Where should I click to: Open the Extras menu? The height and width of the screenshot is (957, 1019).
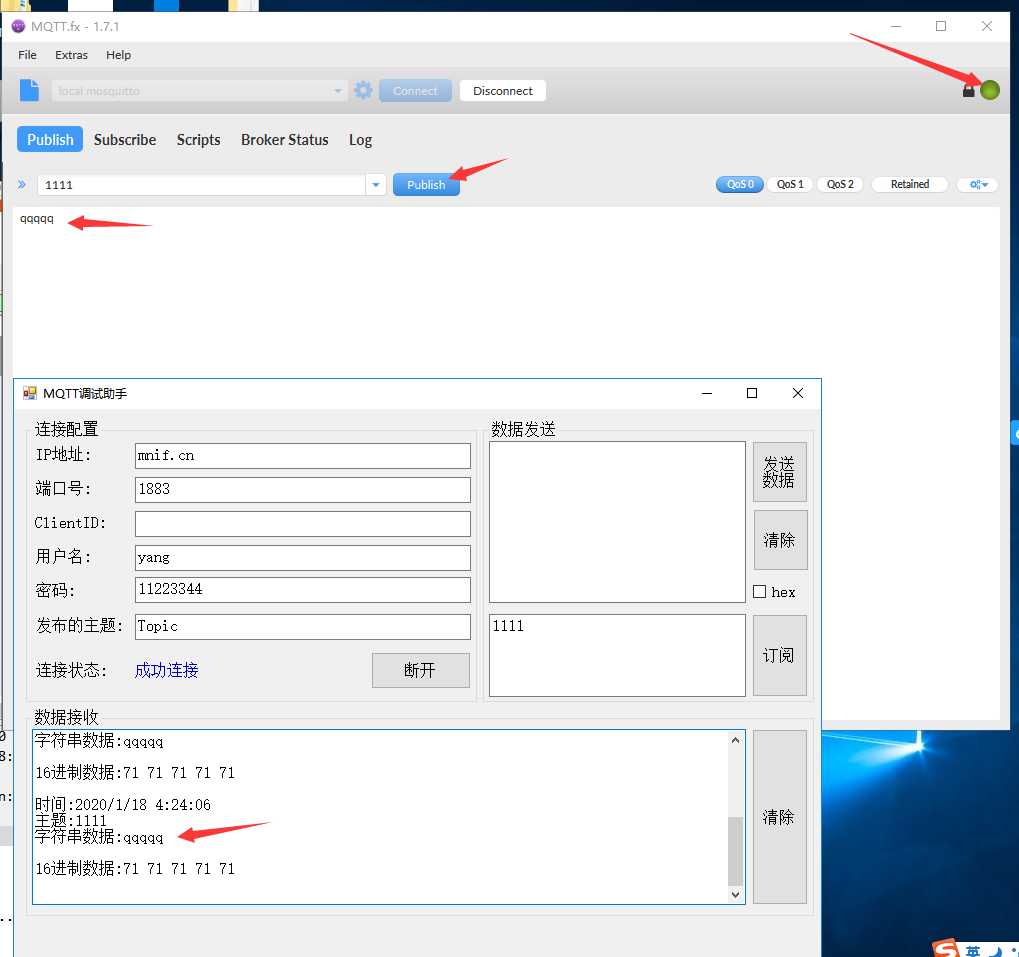click(x=71, y=55)
